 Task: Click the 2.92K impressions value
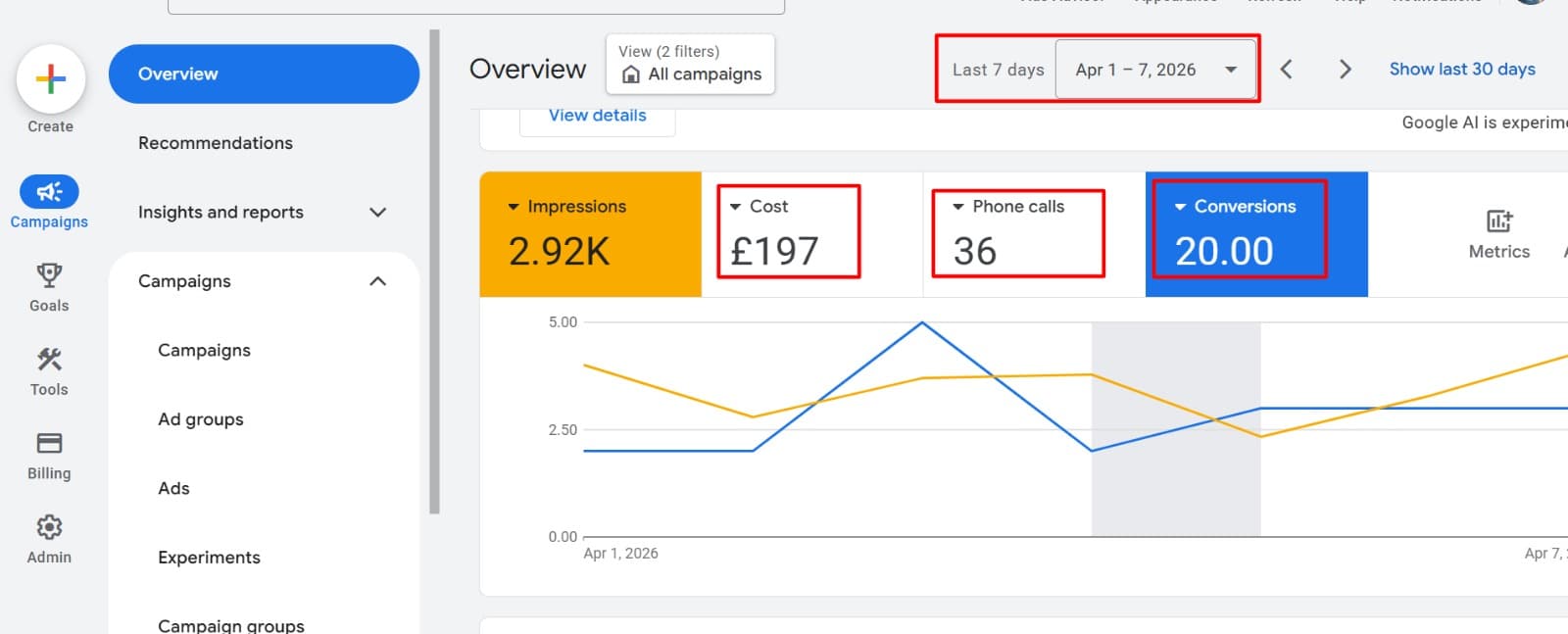[x=559, y=252]
